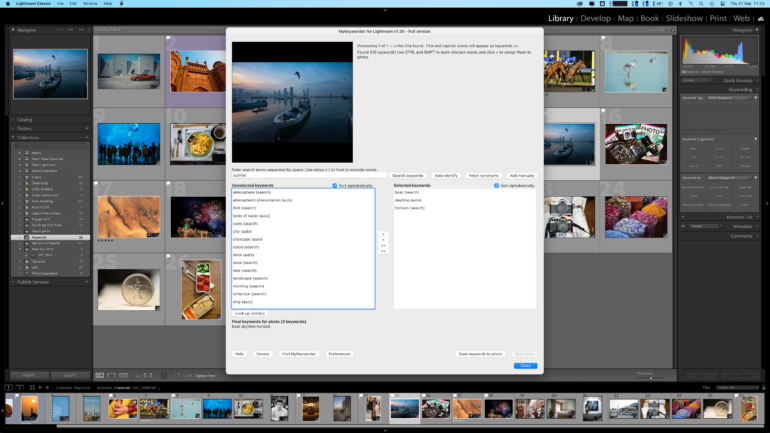770x433 pixels.
Task: Select second window display icon '2'
Action: tap(20, 388)
